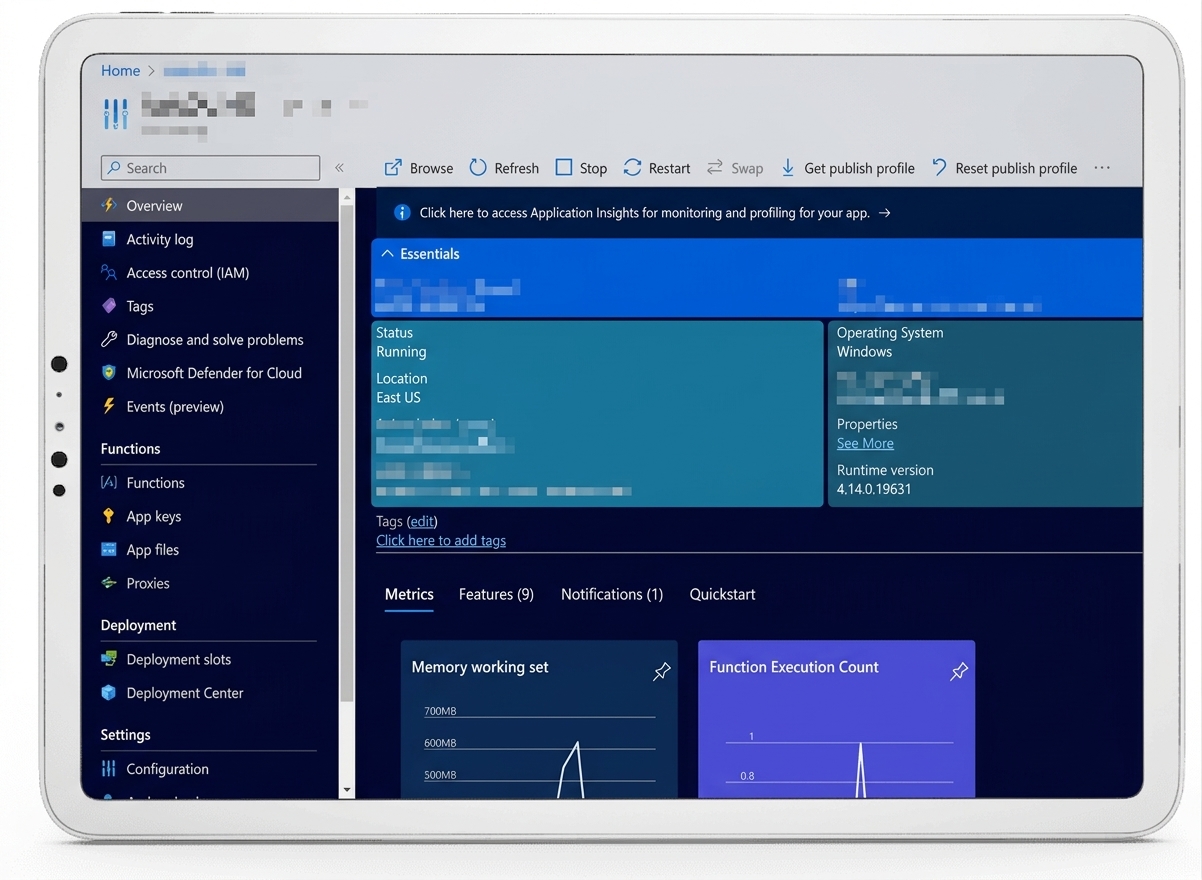Download via Get publish profile
The image size is (1202, 880).
[847, 168]
